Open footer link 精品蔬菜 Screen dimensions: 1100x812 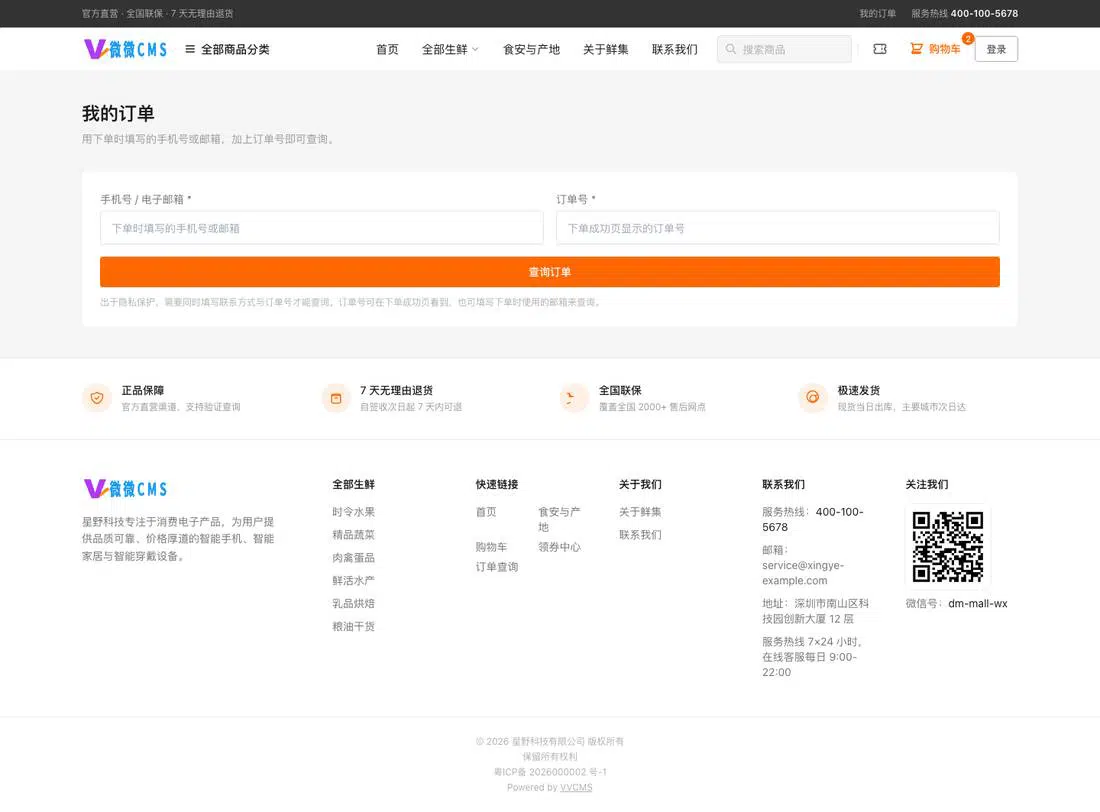coord(354,535)
